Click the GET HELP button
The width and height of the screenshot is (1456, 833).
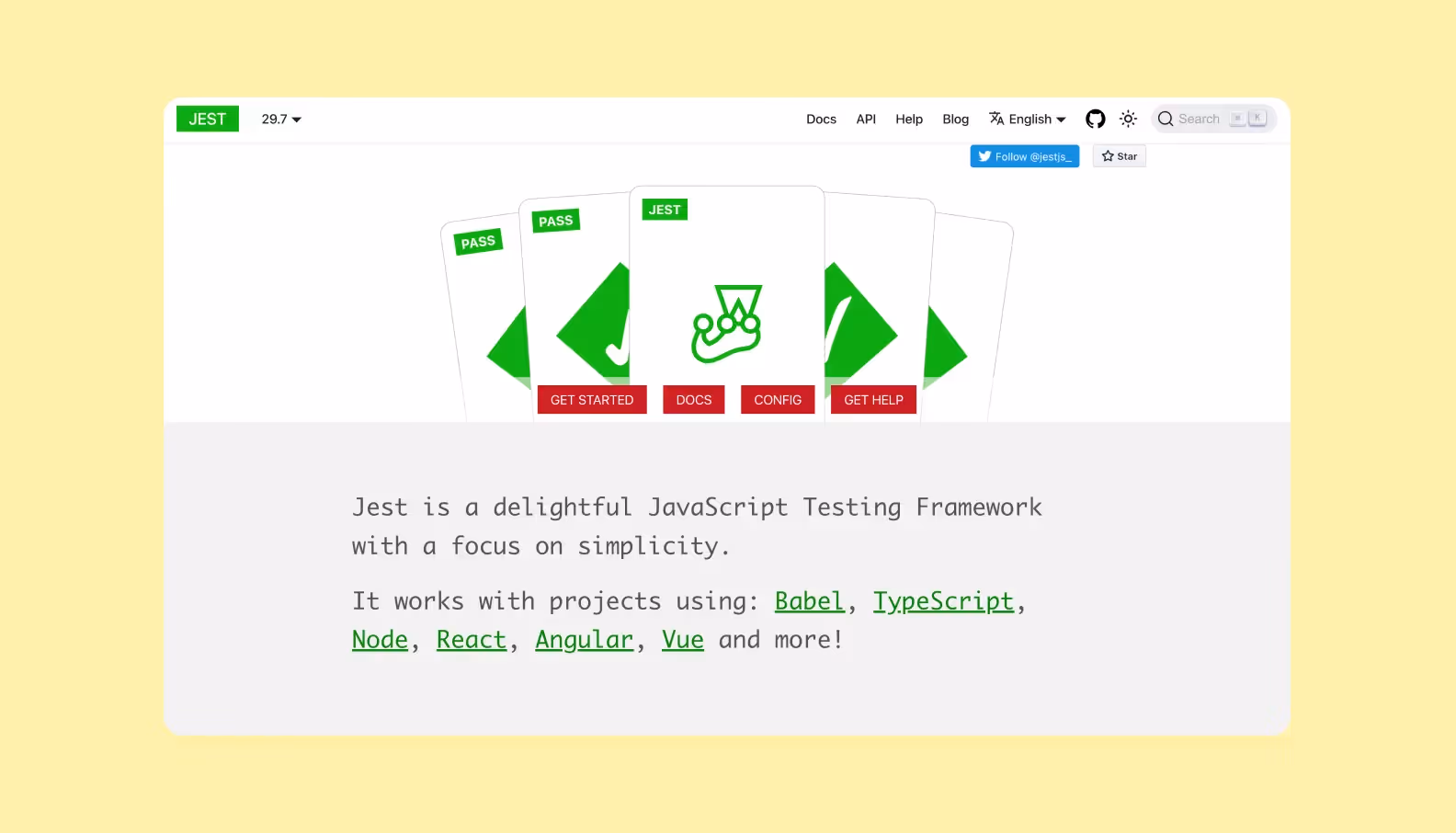(x=873, y=400)
